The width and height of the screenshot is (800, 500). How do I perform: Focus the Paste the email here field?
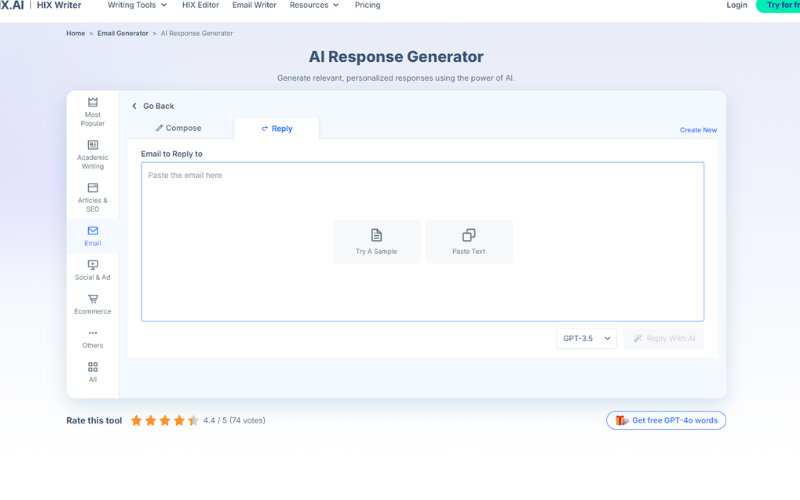click(422, 242)
